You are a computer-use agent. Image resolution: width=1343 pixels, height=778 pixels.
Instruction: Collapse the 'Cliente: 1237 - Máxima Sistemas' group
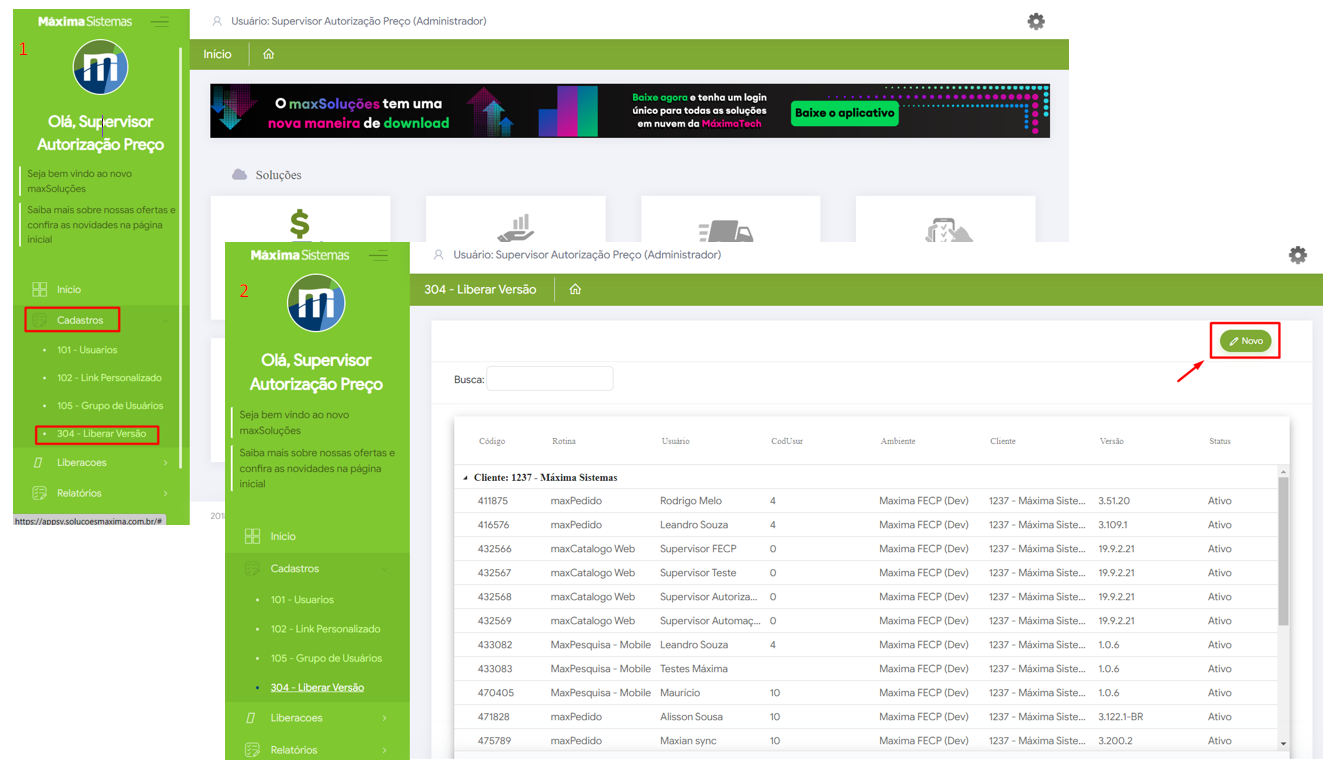coord(464,478)
